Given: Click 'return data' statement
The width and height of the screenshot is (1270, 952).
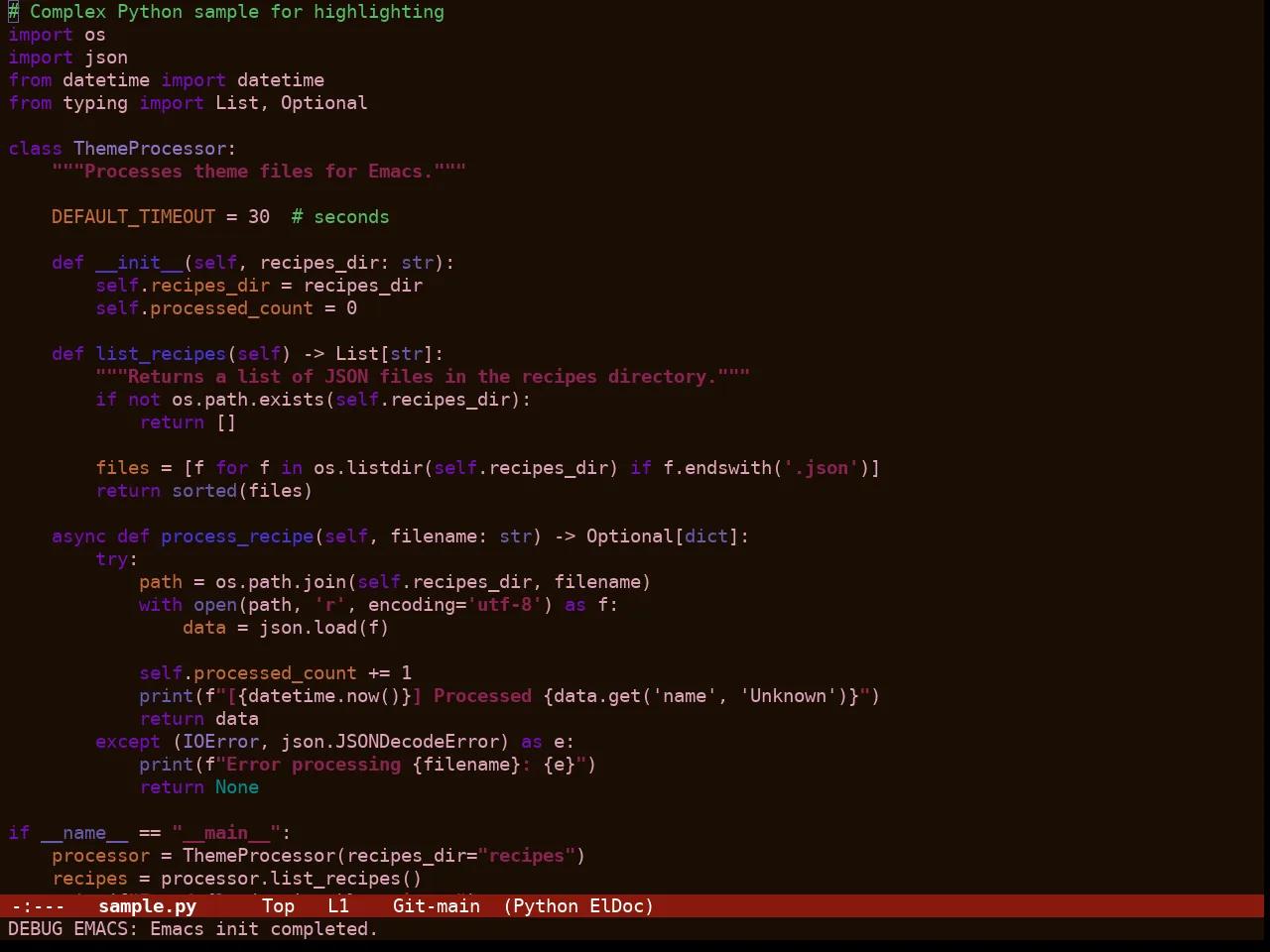Looking at the screenshot, I should tap(198, 719).
